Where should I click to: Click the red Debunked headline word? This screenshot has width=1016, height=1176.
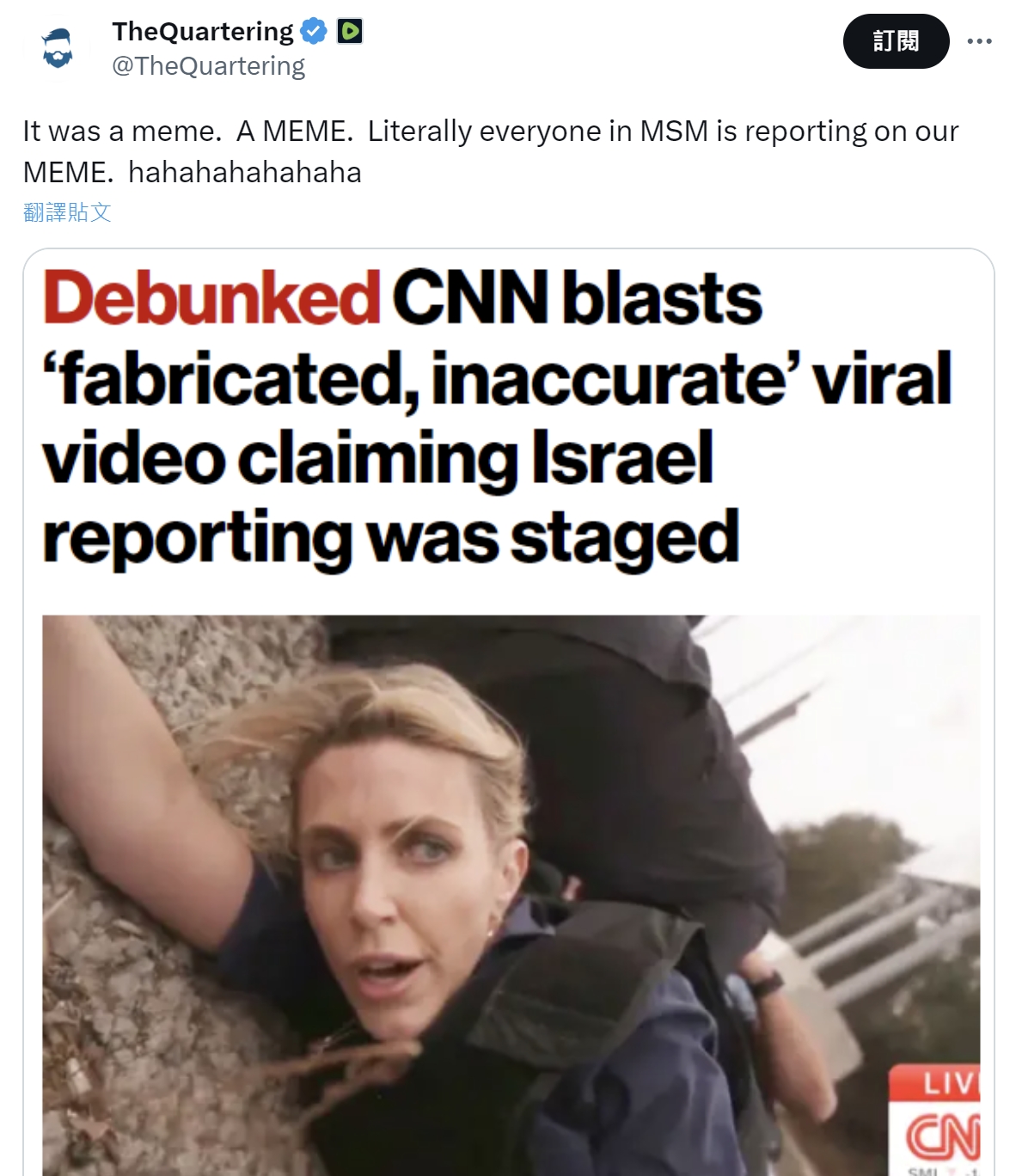click(211, 297)
